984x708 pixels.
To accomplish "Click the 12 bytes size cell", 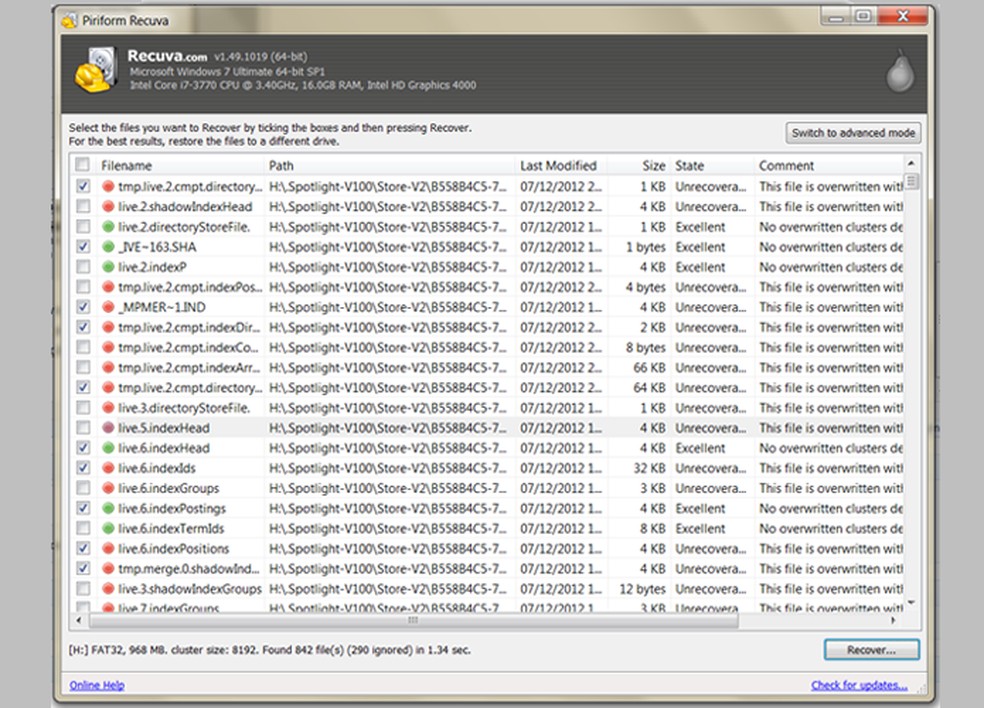I will click(643, 589).
